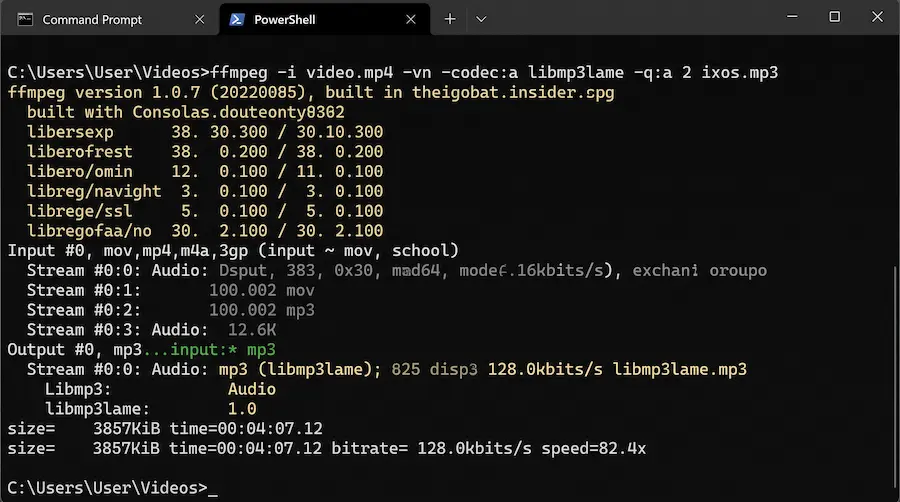Click the 'liberofrest' library row
Screen dimensions: 900x502
205,151
